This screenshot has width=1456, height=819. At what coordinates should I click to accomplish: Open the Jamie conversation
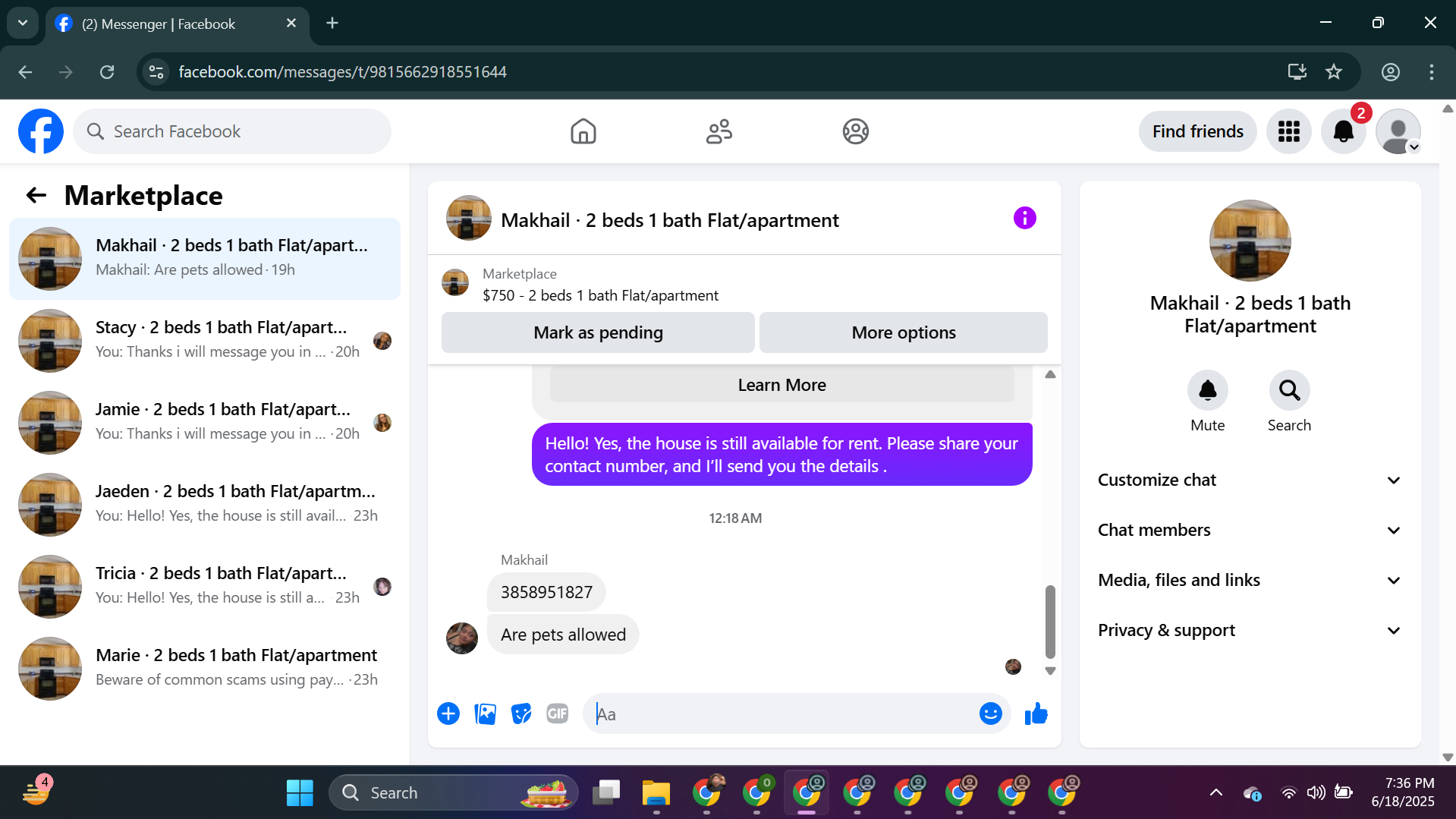(205, 423)
